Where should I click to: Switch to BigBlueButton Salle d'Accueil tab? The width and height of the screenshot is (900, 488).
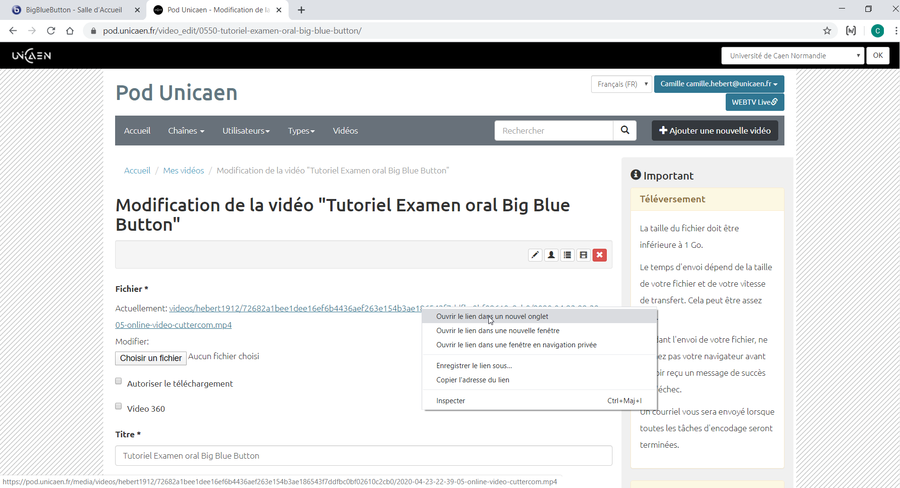click(x=73, y=10)
